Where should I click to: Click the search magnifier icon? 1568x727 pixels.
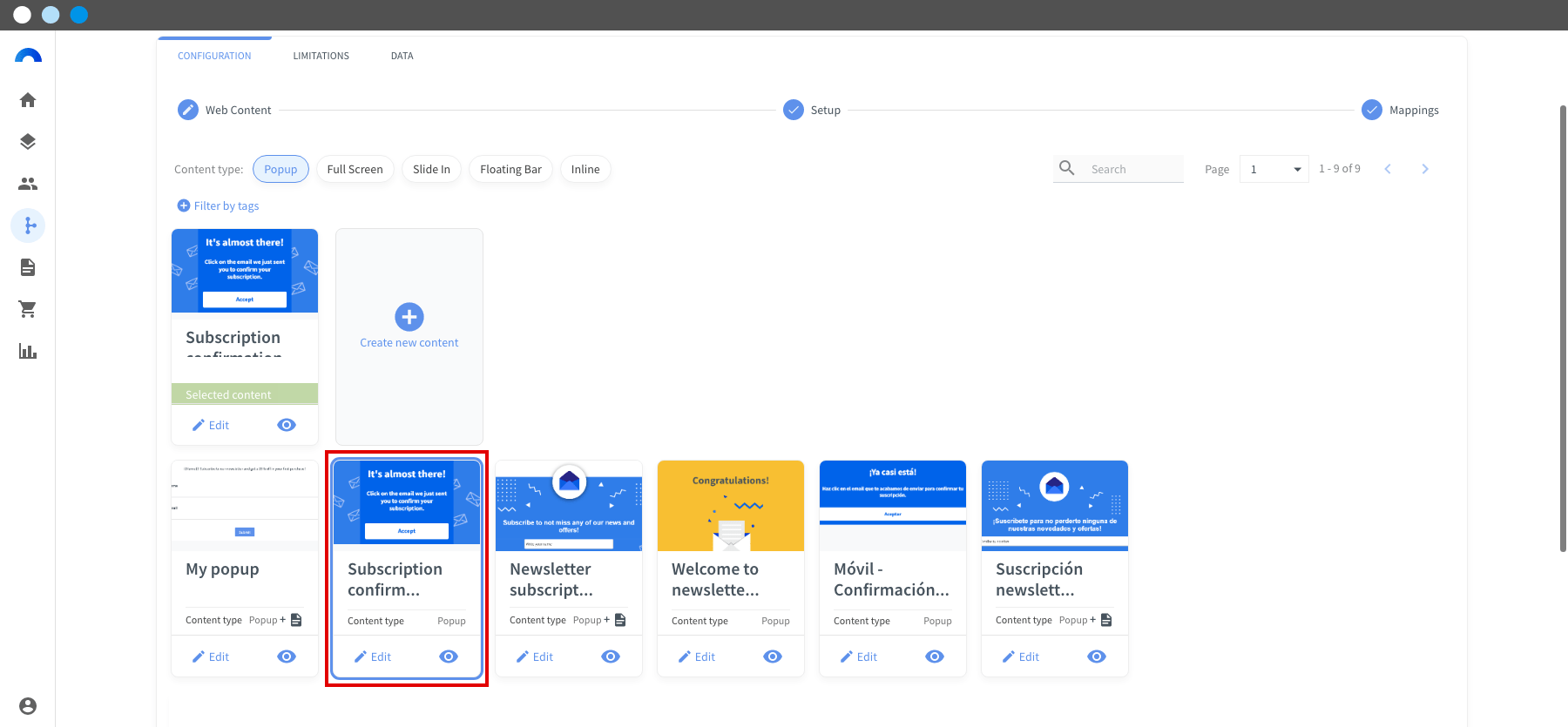coord(1067,168)
